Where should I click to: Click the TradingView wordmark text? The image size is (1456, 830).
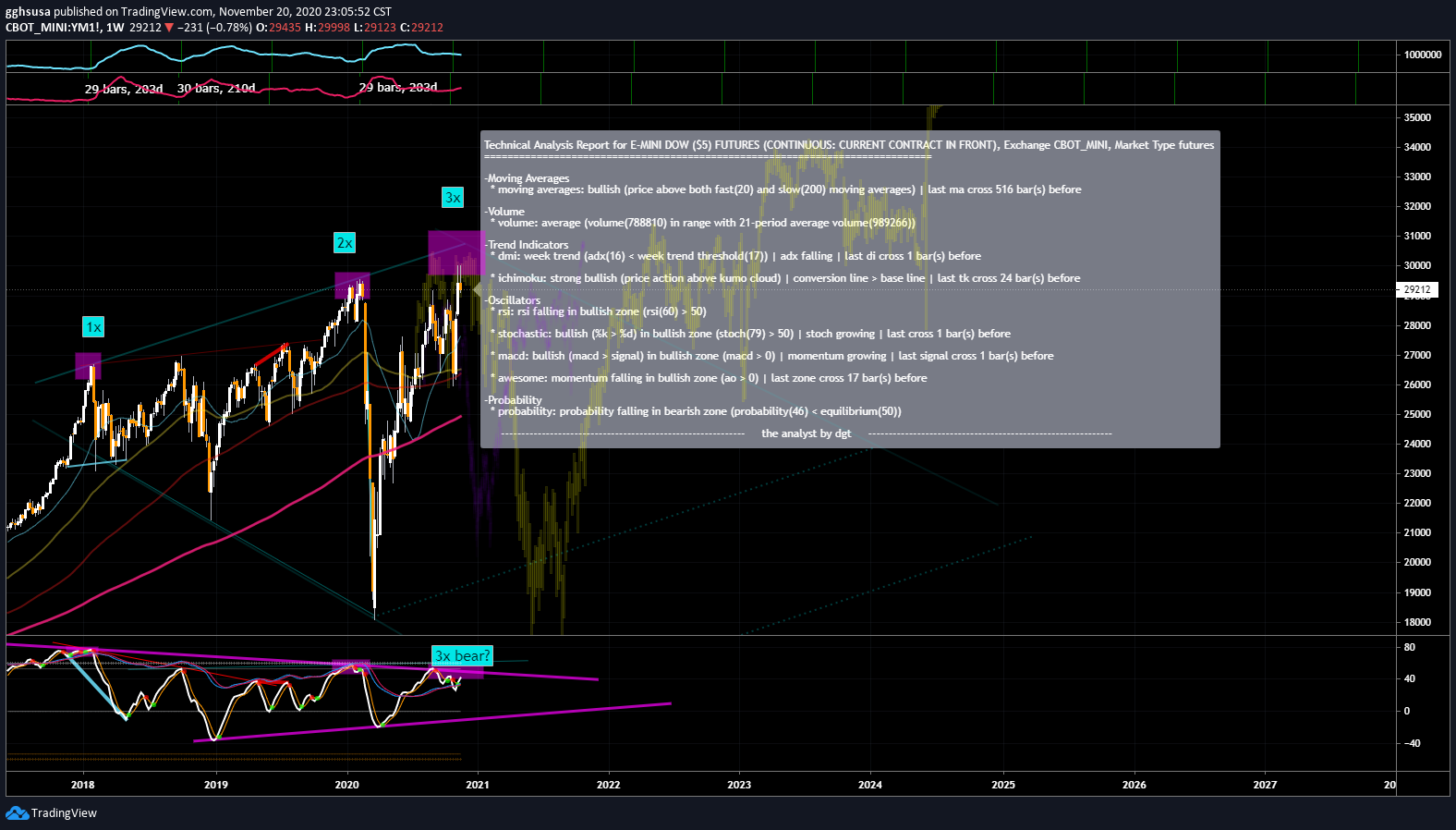point(64,813)
